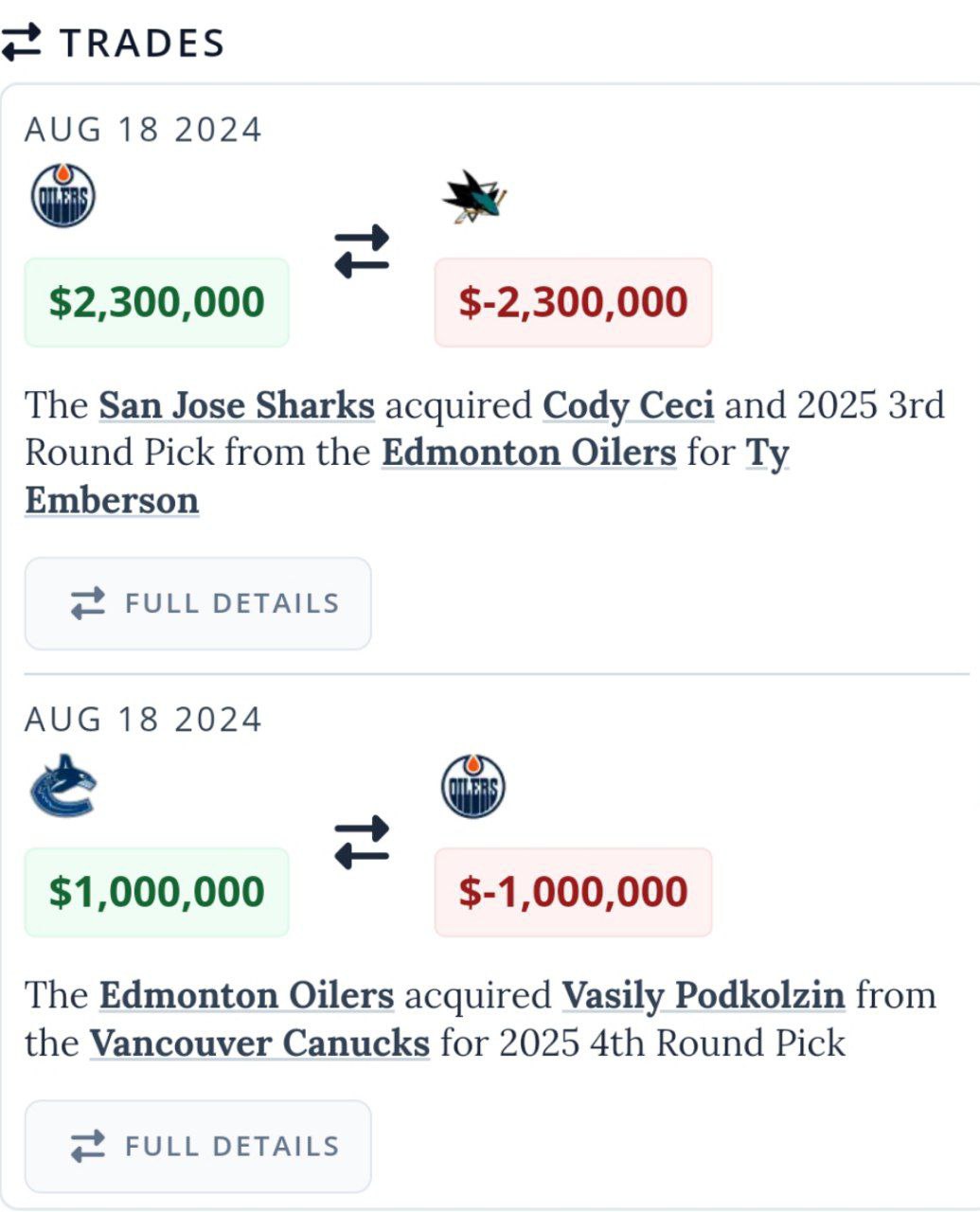This screenshot has width=980, height=1212.
Task: Open Full Details for the Ceci trade
Action: point(198,603)
